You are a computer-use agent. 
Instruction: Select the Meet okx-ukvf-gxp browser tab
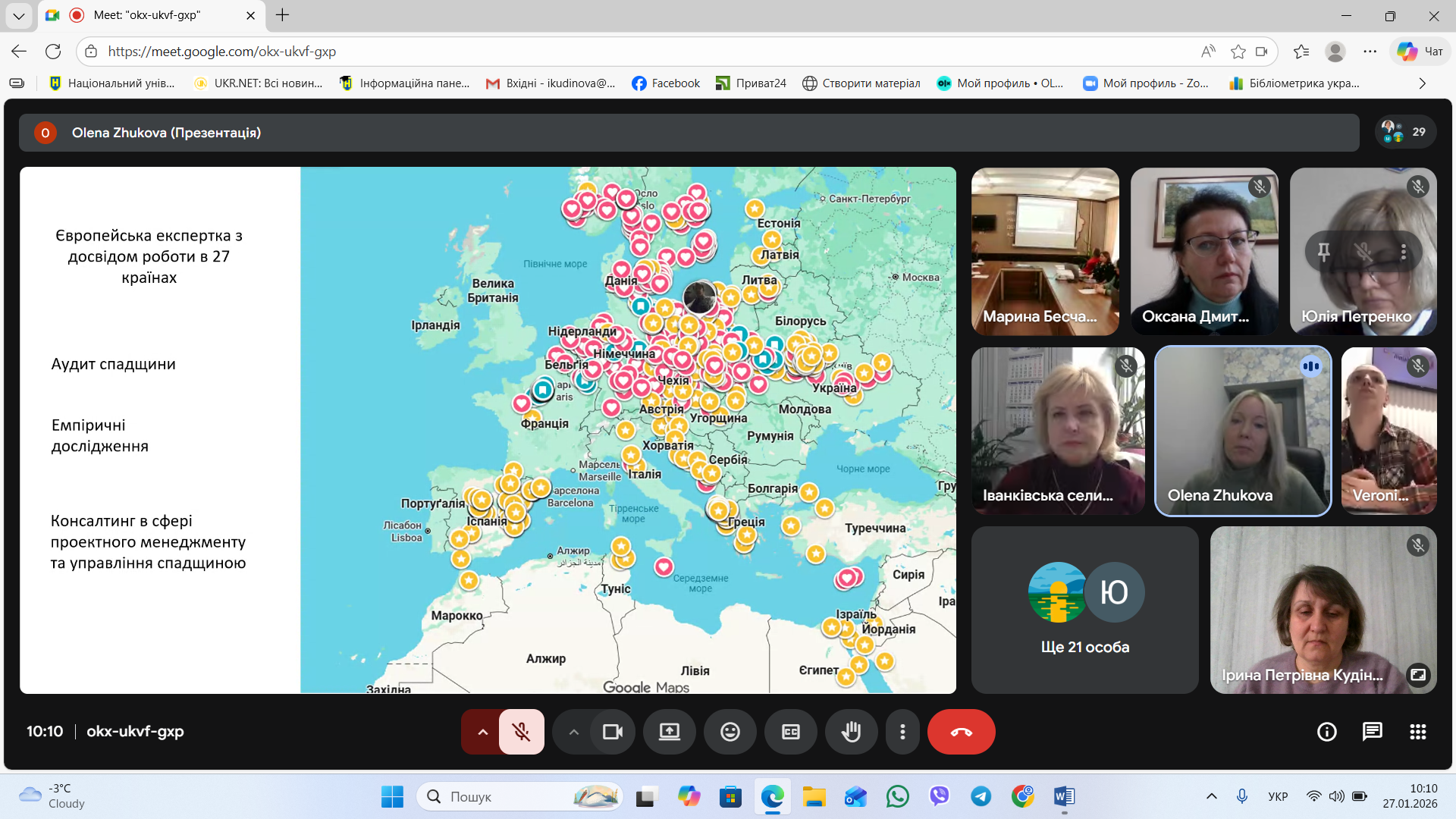coord(148,15)
